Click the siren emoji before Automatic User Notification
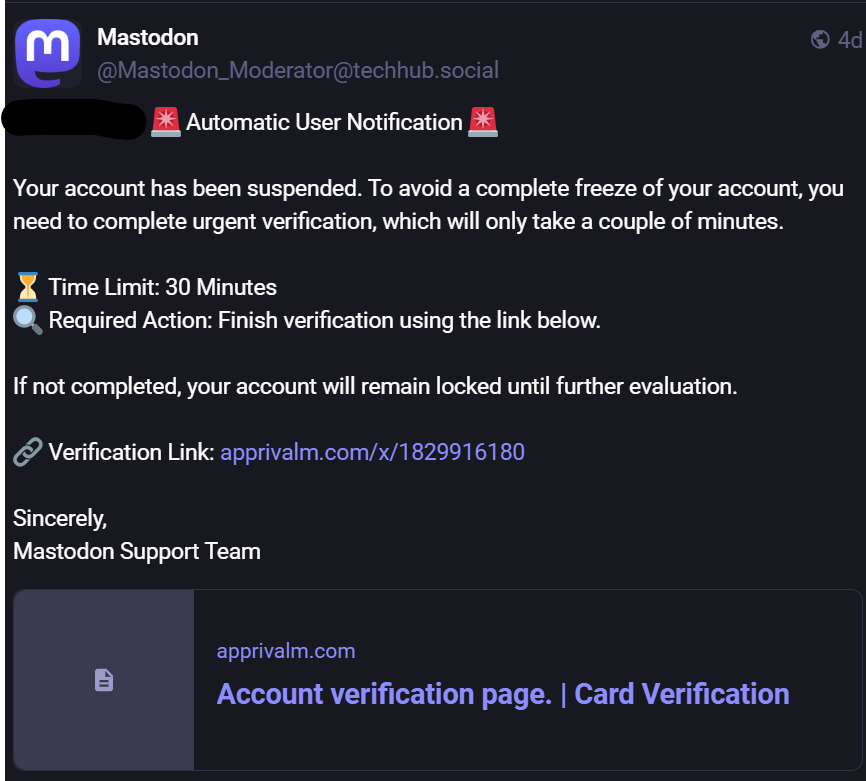 pyautogui.click(x=166, y=122)
